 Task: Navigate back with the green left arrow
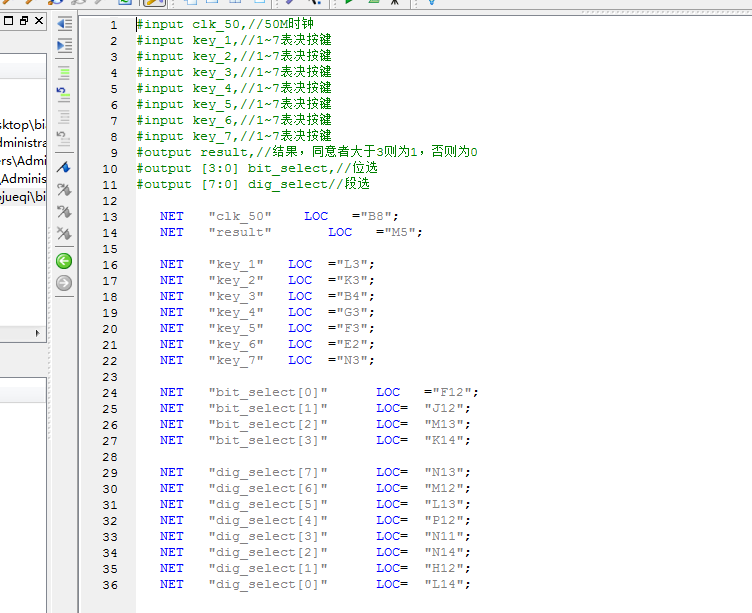coord(64,261)
